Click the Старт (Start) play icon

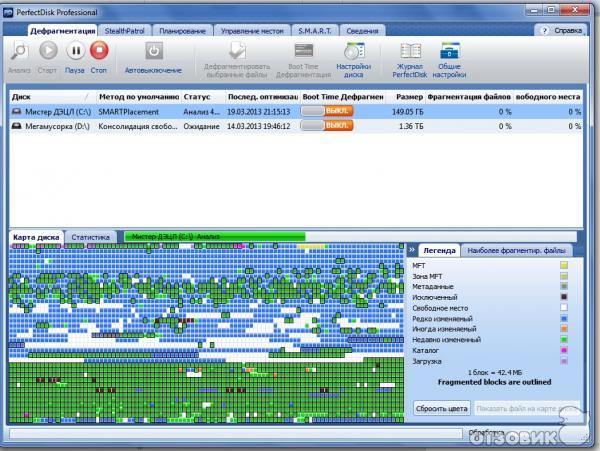pyautogui.click(x=46, y=51)
